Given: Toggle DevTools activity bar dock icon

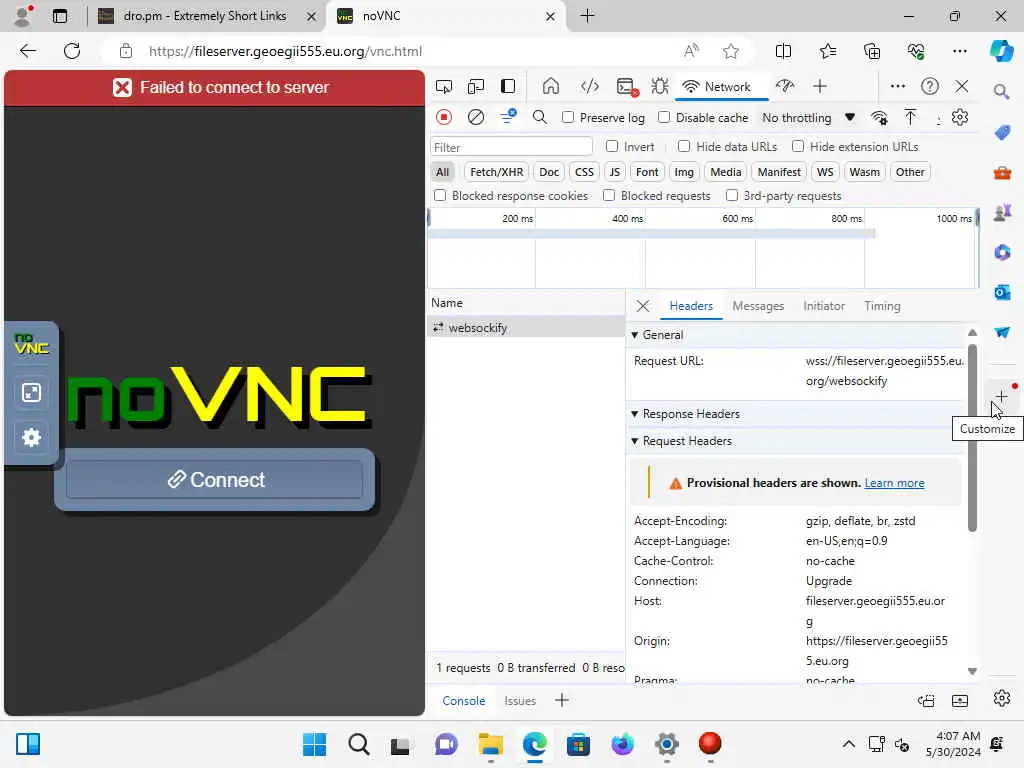Looking at the screenshot, I should tap(508, 87).
